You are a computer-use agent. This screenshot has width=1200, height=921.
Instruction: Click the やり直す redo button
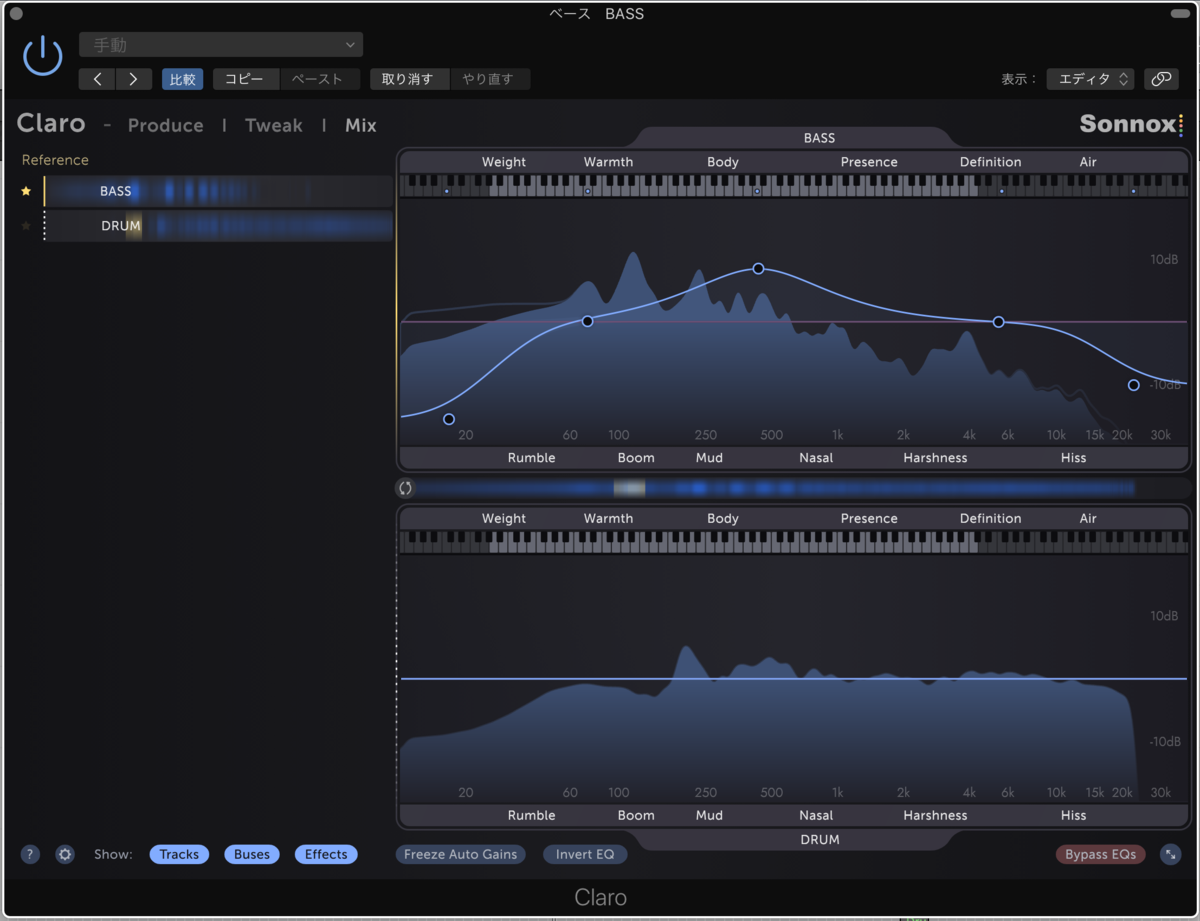488,79
